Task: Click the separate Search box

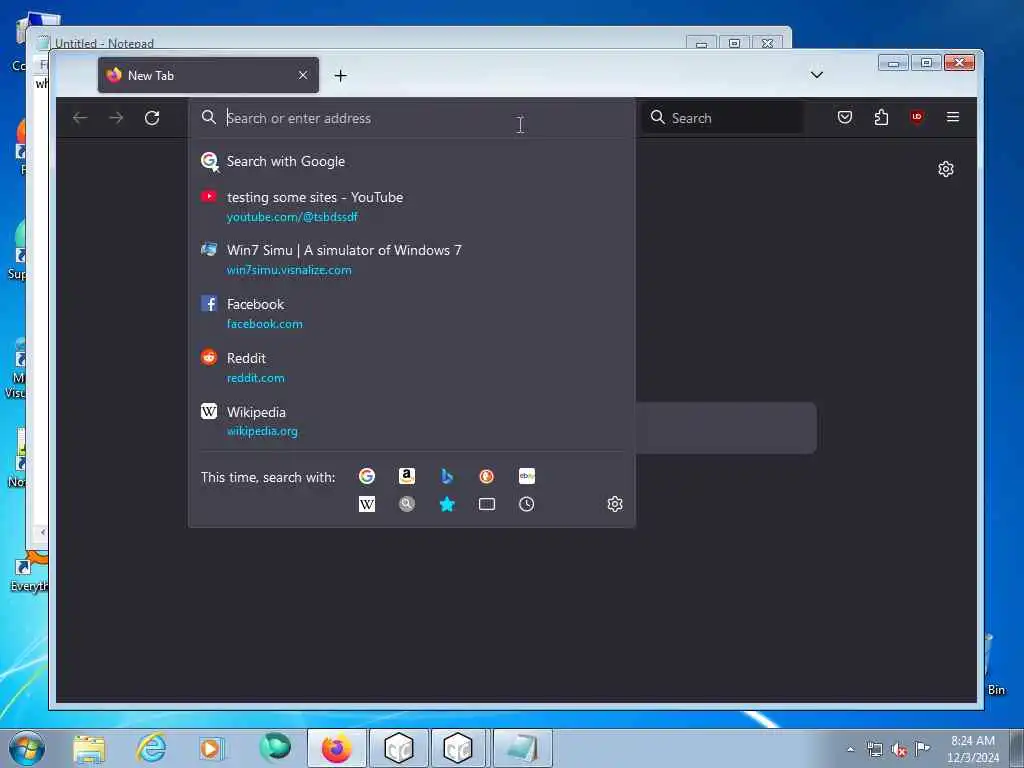Action: click(723, 118)
